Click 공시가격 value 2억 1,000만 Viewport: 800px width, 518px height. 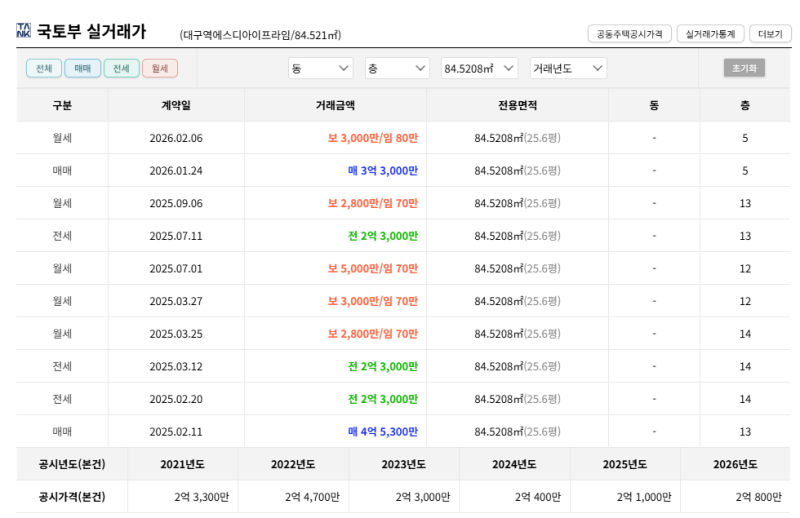tap(644, 497)
